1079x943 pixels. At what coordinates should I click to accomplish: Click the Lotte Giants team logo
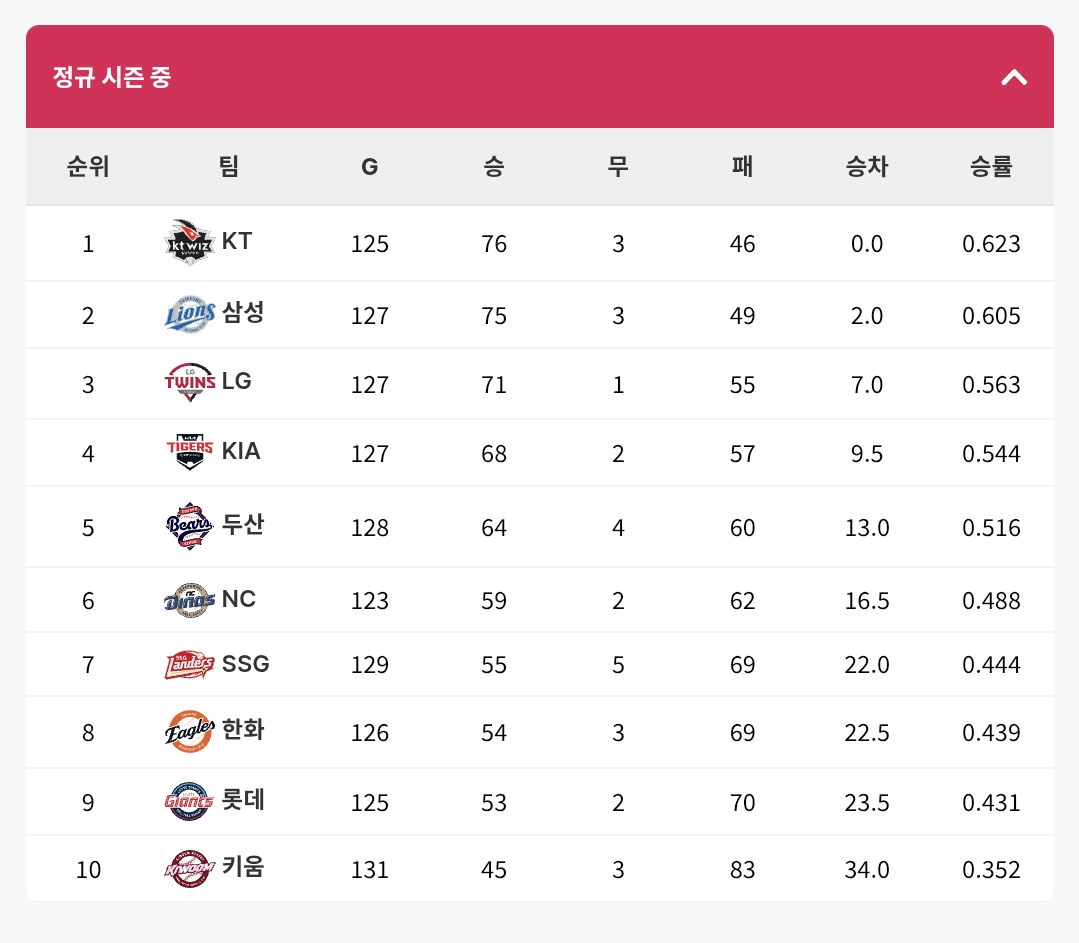click(x=190, y=801)
